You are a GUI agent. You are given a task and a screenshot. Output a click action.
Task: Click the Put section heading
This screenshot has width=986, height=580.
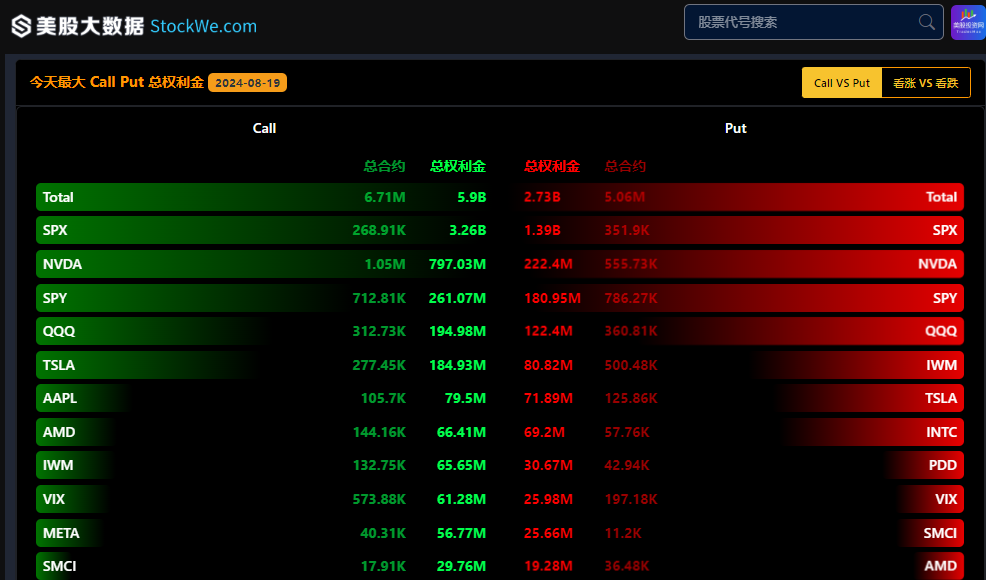point(736,128)
